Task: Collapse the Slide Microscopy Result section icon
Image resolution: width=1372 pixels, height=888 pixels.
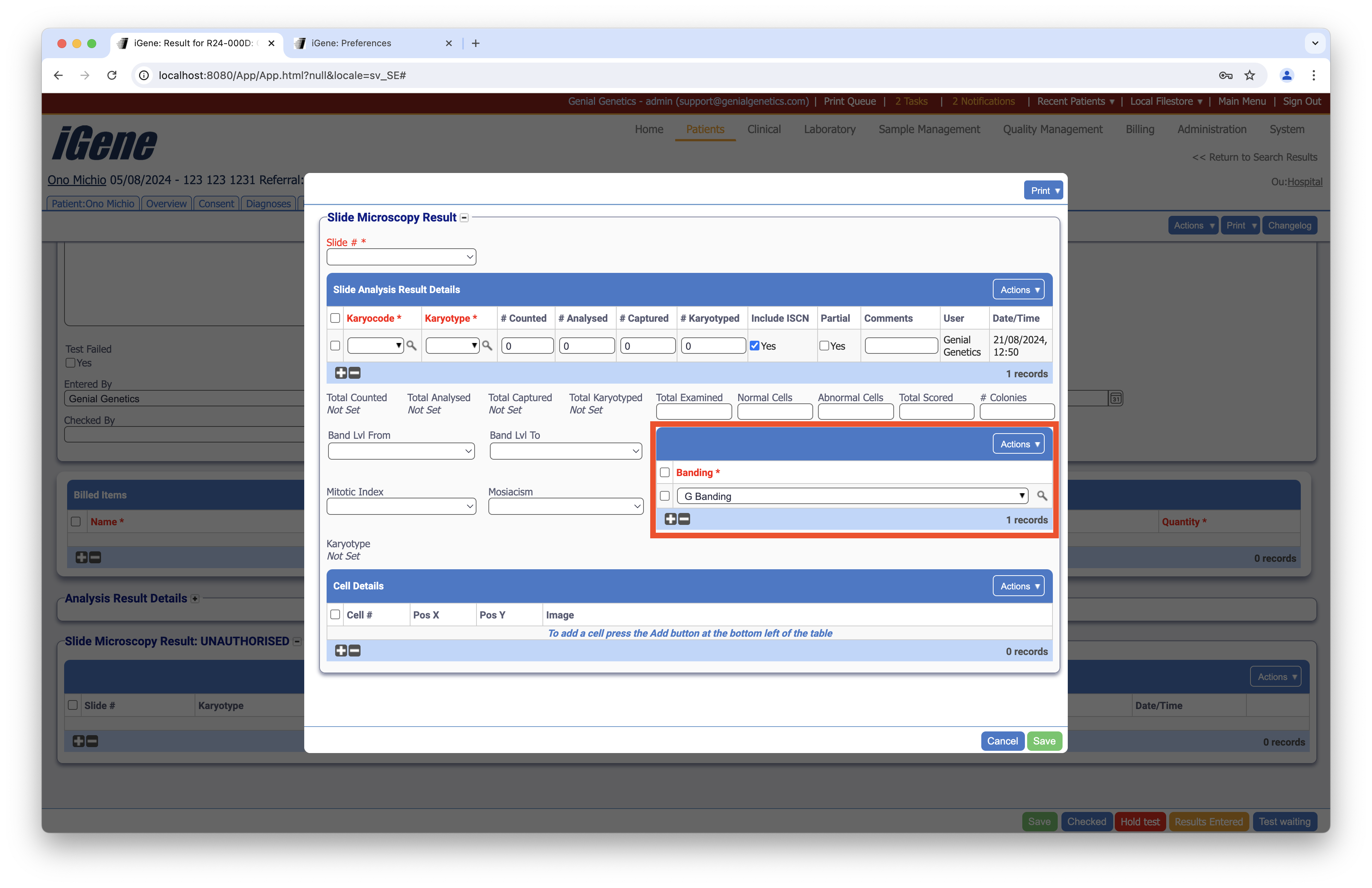Action: coord(464,218)
